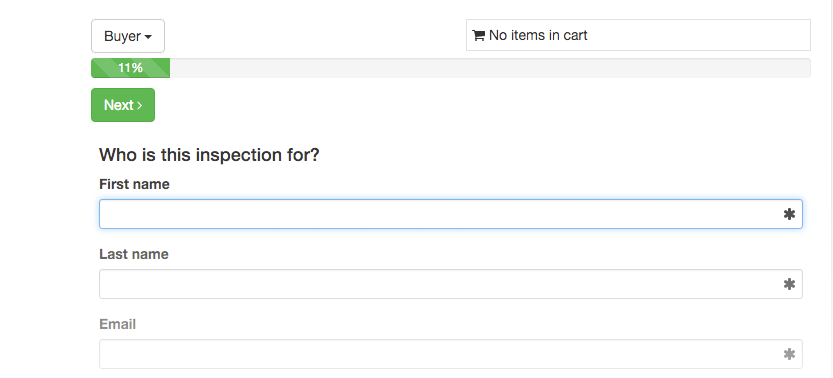Click the chevron arrow on Next button

[x=140, y=106]
